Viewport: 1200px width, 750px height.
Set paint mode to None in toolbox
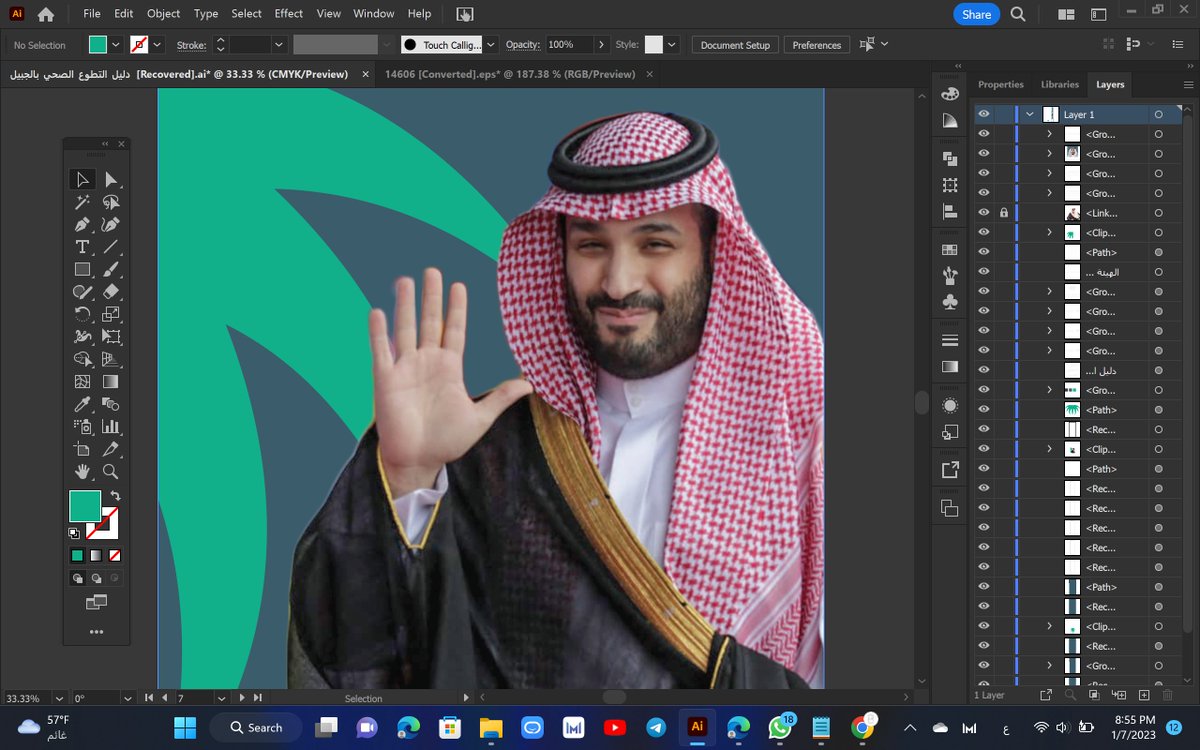(115, 555)
